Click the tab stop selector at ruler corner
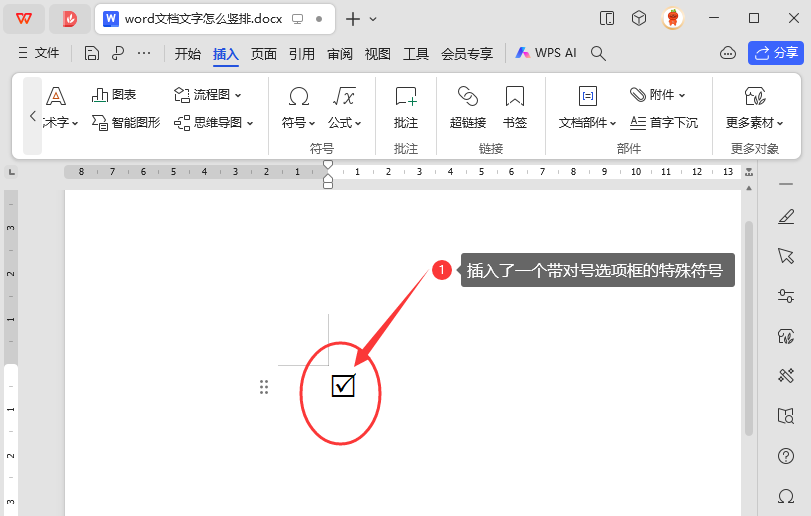Viewport: 811px width, 516px height. tap(11, 172)
